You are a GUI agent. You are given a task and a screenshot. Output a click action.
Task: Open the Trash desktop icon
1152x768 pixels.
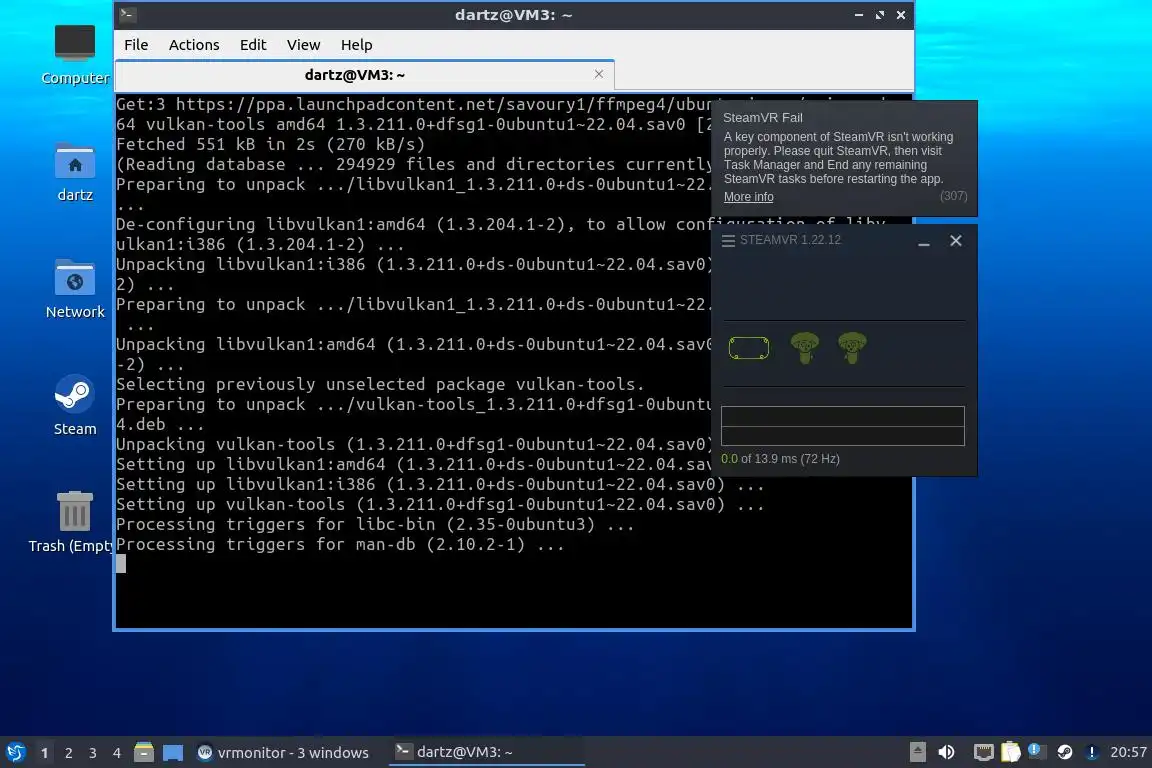point(74,522)
